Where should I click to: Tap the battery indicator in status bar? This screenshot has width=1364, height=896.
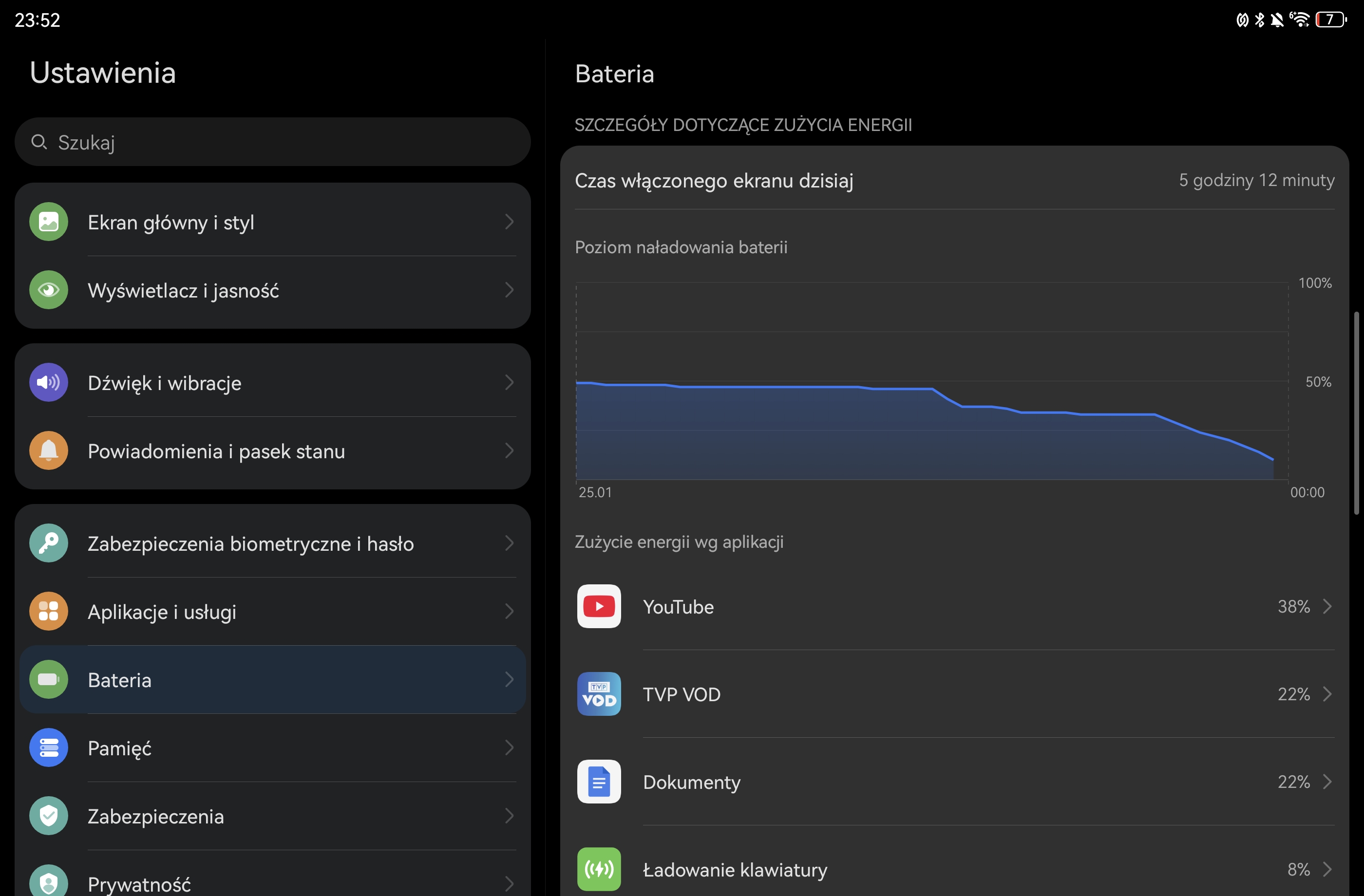[1330, 19]
